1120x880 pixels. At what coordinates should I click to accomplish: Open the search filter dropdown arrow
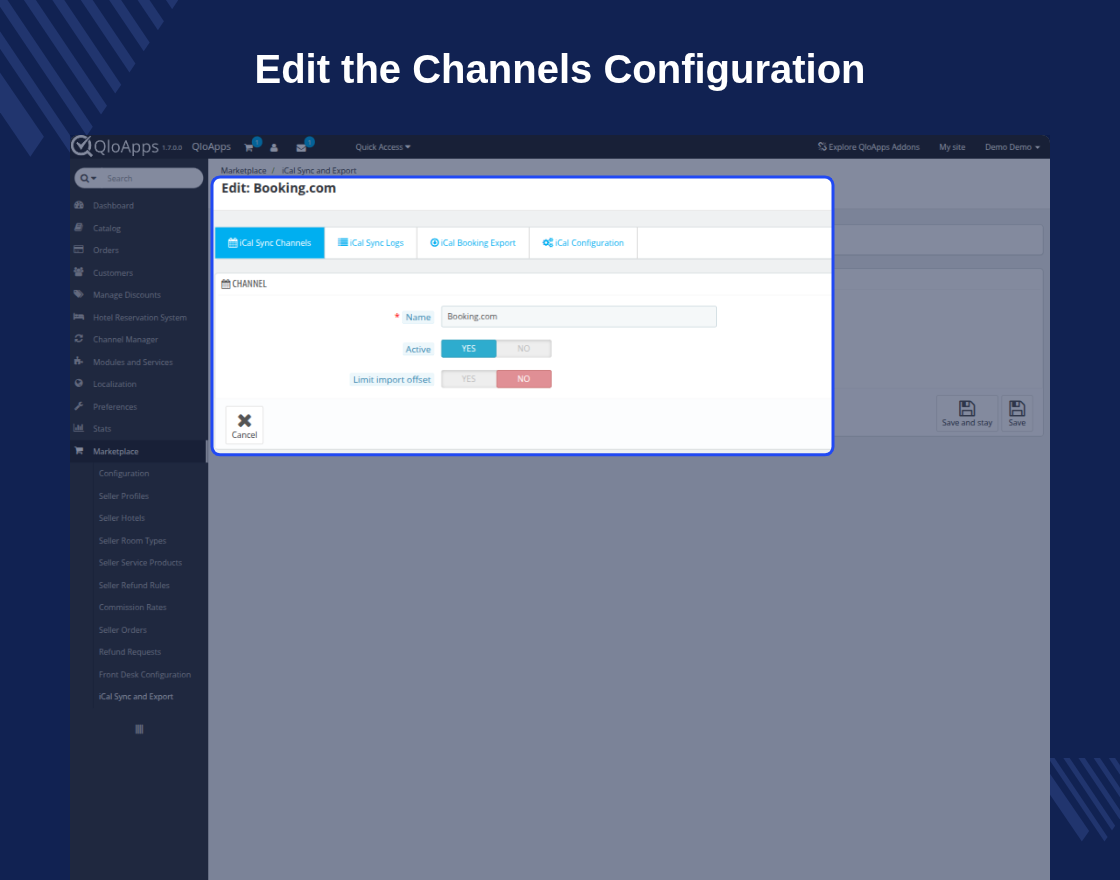pos(94,179)
